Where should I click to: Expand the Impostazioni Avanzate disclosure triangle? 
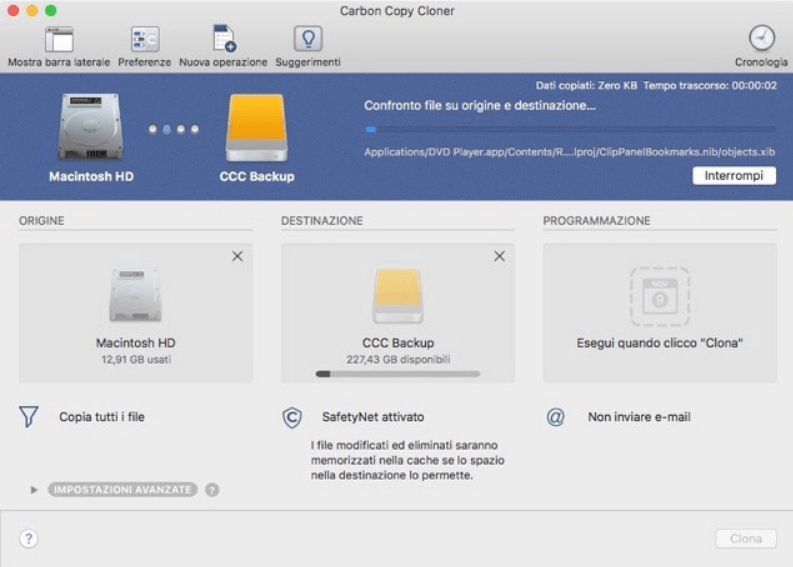[34, 490]
